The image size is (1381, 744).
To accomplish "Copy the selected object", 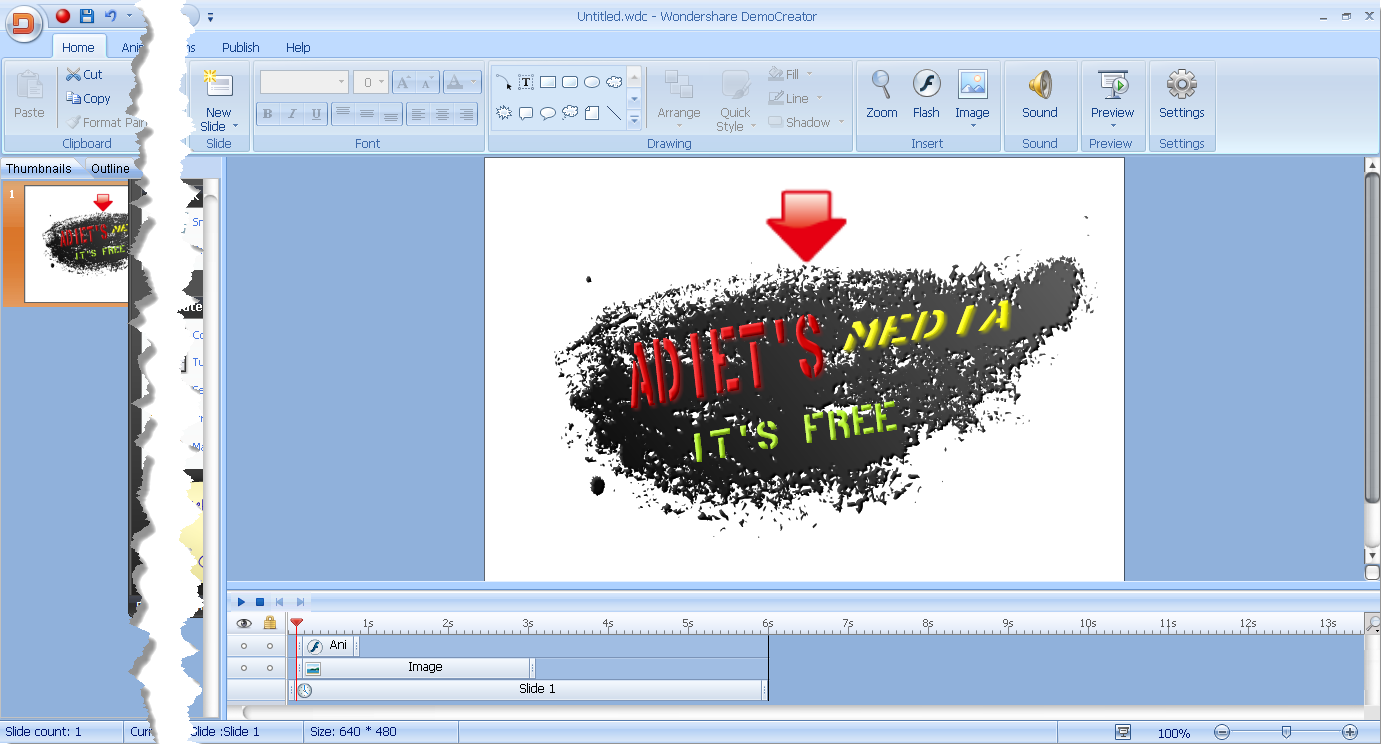I will 88,98.
